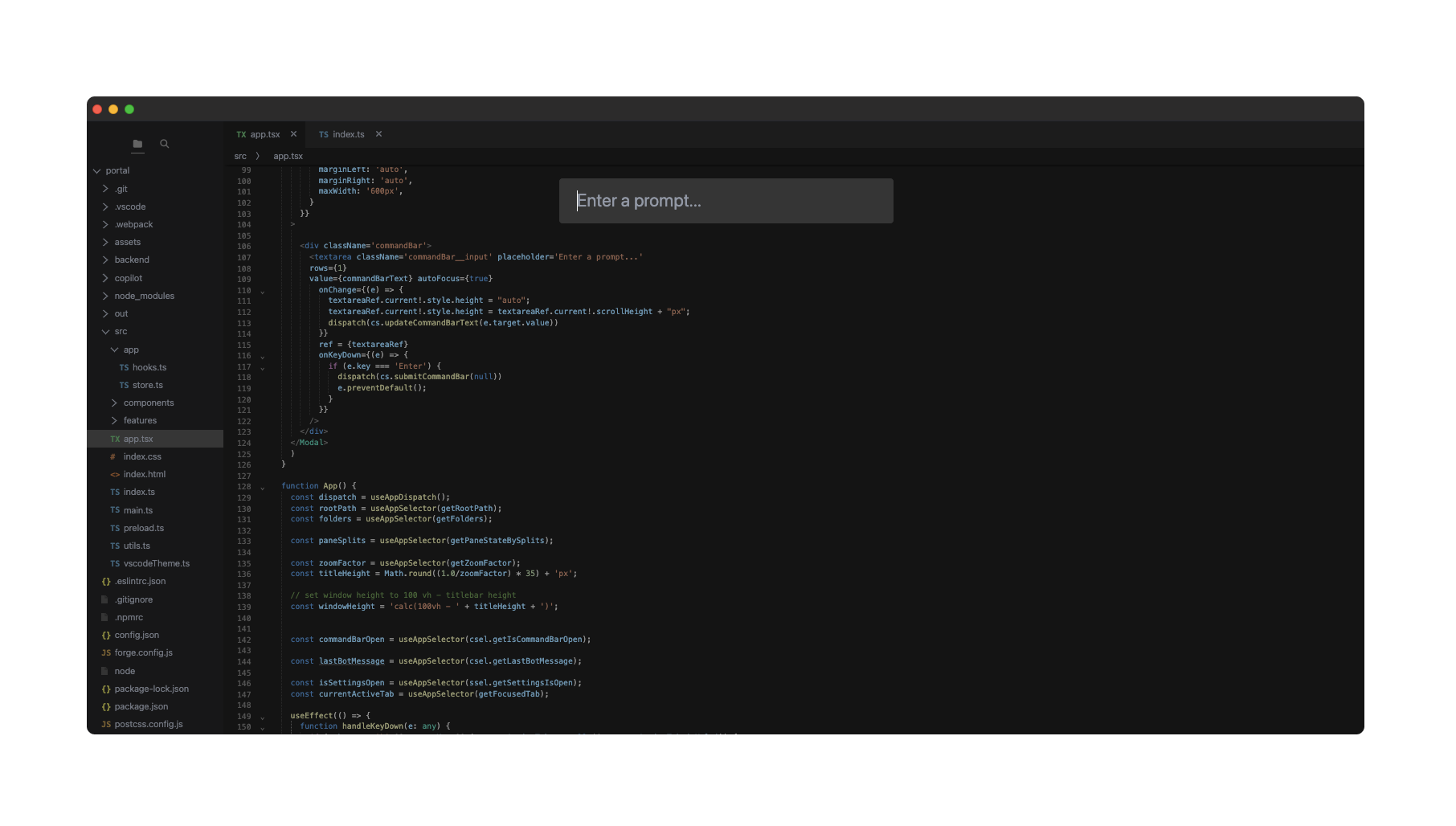This screenshot has width=1456, height=826.
Task: Fold the useEffect block at line 149
Action: pos(263,718)
